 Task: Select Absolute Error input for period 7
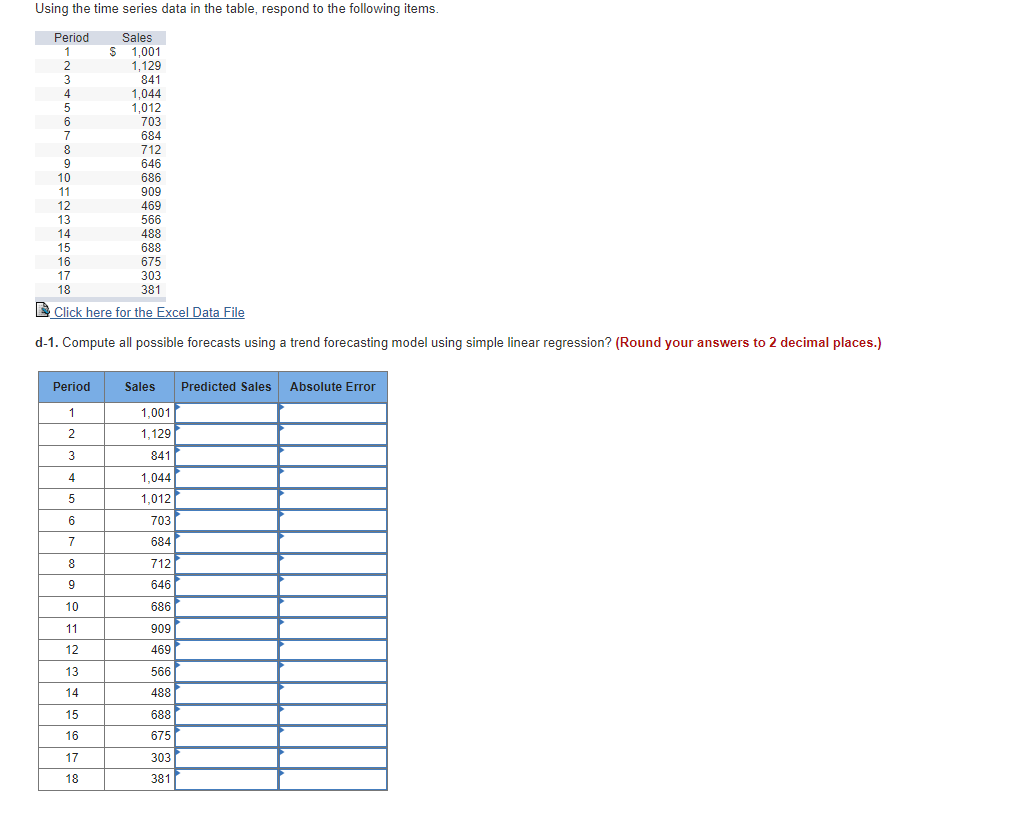[333, 542]
